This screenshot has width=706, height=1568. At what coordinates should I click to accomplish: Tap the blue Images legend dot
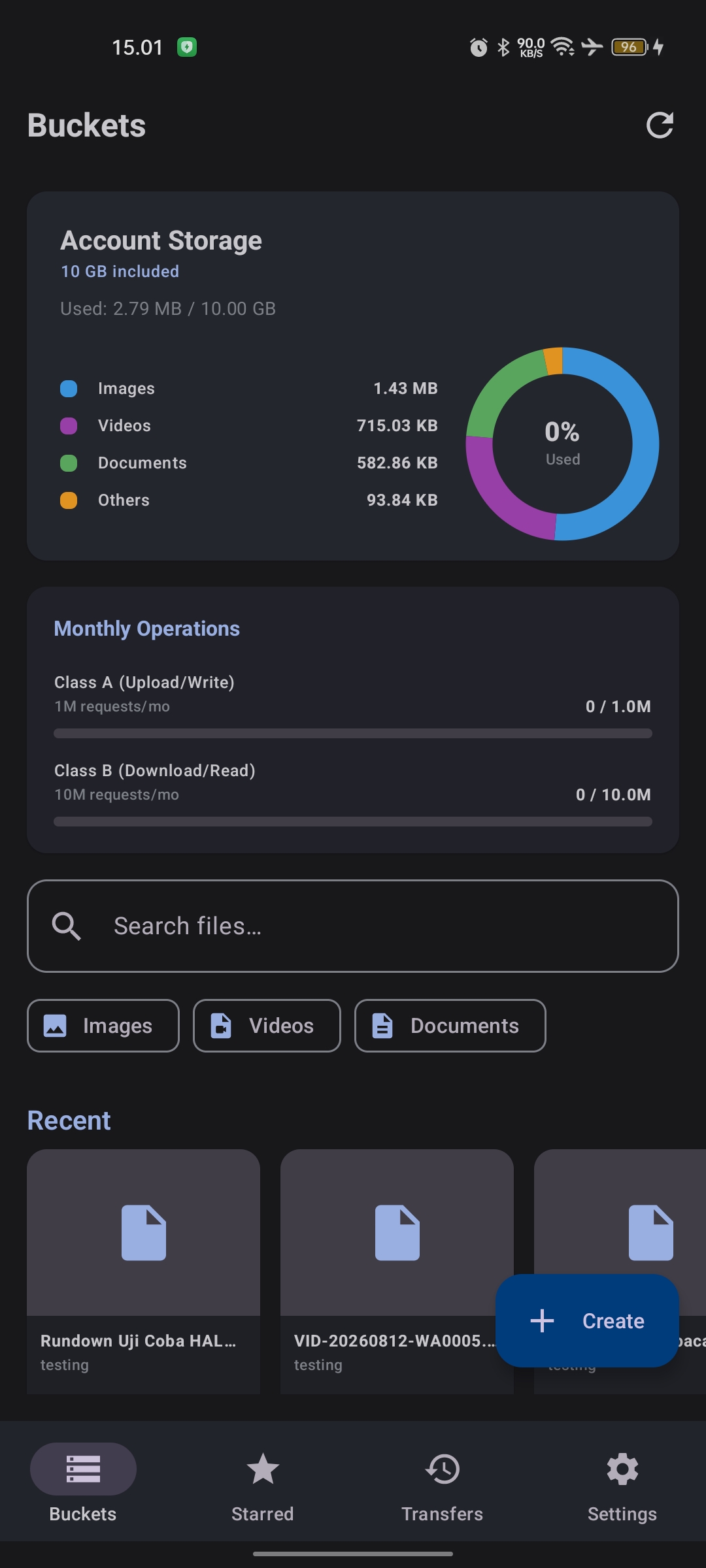point(69,389)
